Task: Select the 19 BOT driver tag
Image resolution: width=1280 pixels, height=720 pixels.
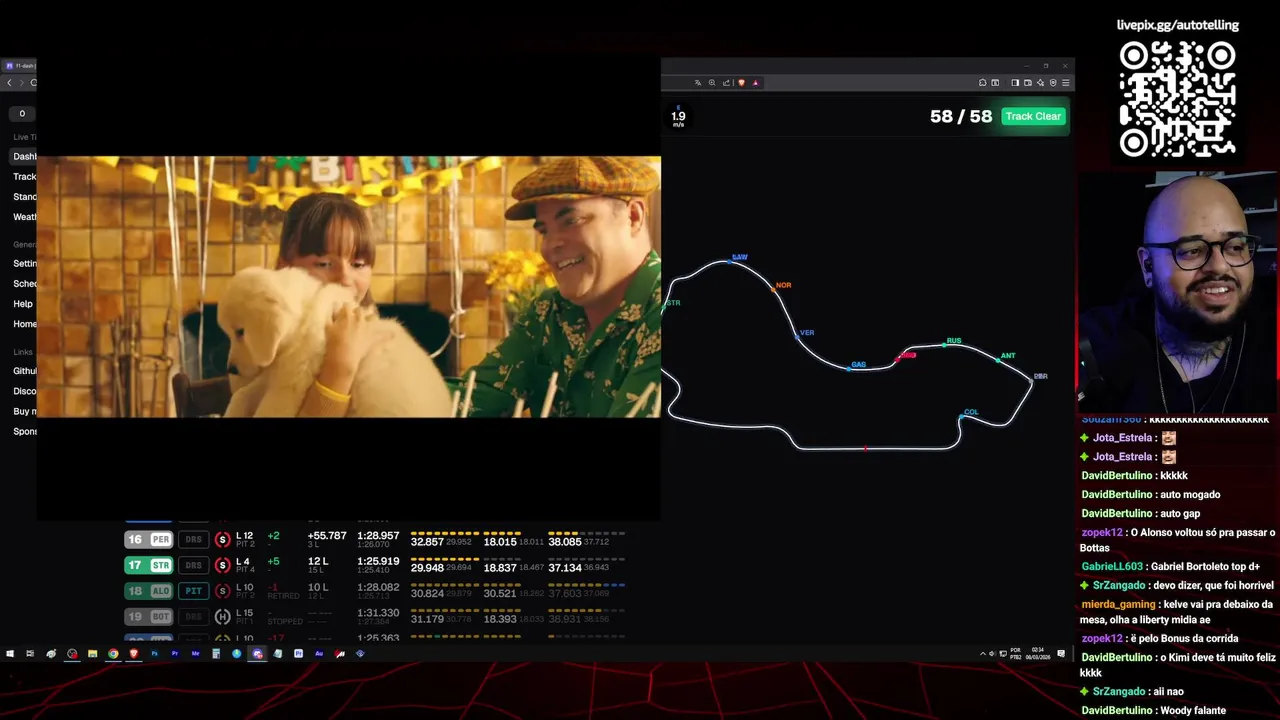Action: point(148,617)
